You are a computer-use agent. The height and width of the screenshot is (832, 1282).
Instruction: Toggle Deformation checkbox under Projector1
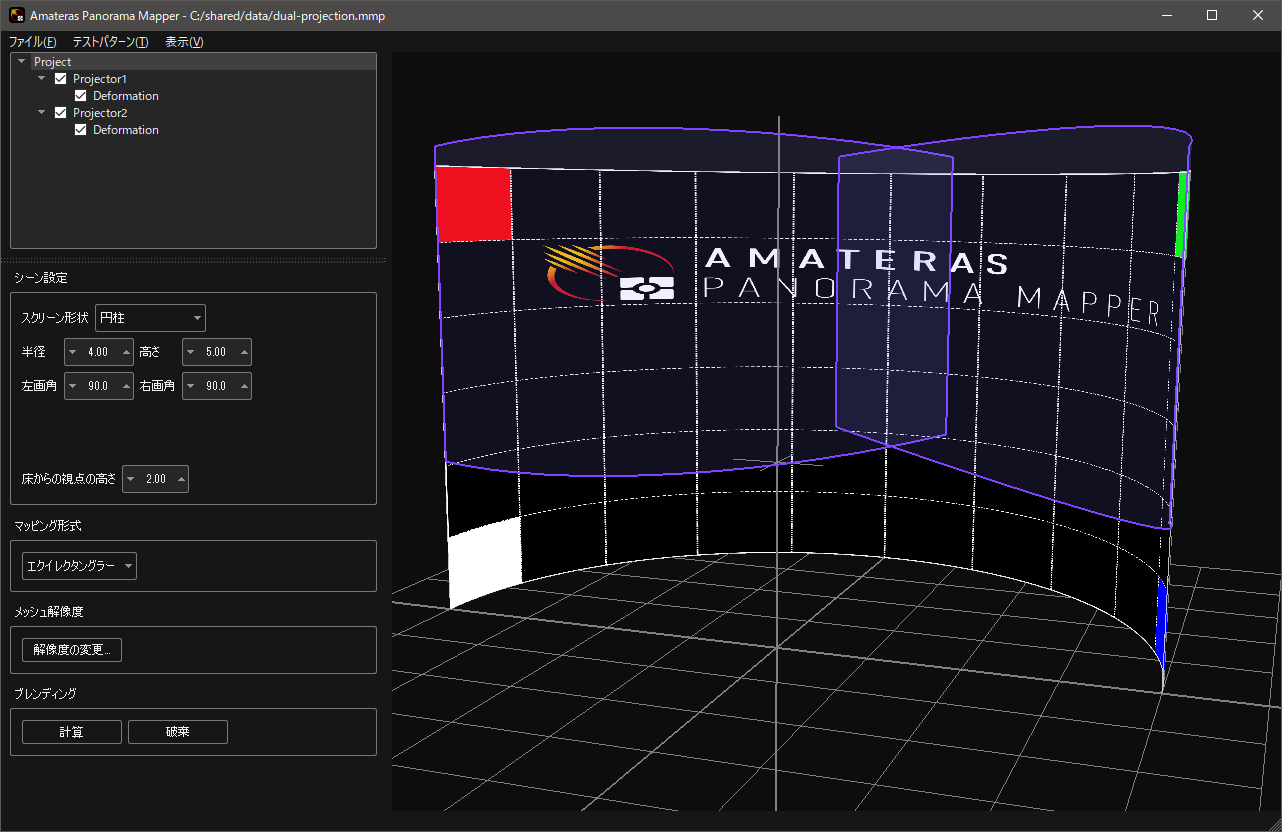(81, 96)
